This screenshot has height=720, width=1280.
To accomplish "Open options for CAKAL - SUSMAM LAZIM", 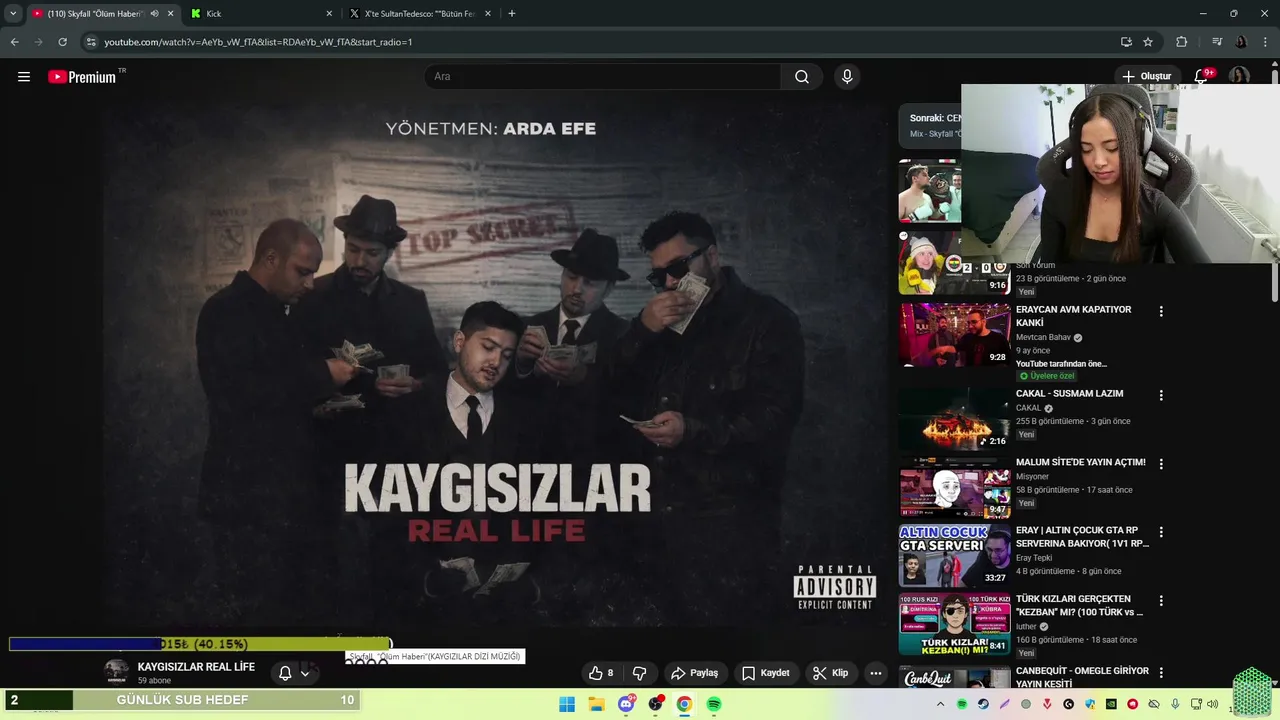I will [1161, 396].
